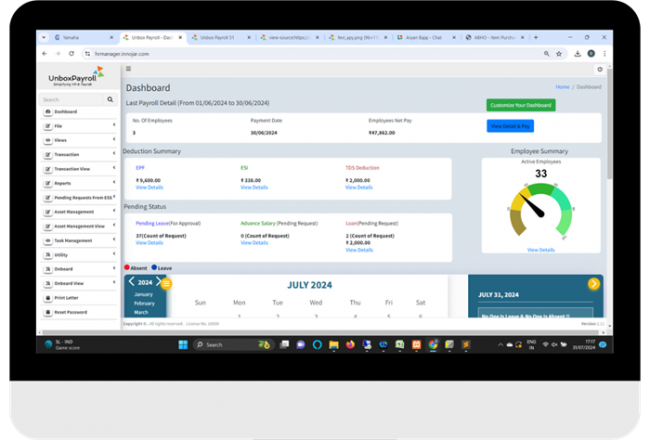Click the sidebar Search input field
The width and height of the screenshot is (650, 440).
[72, 100]
